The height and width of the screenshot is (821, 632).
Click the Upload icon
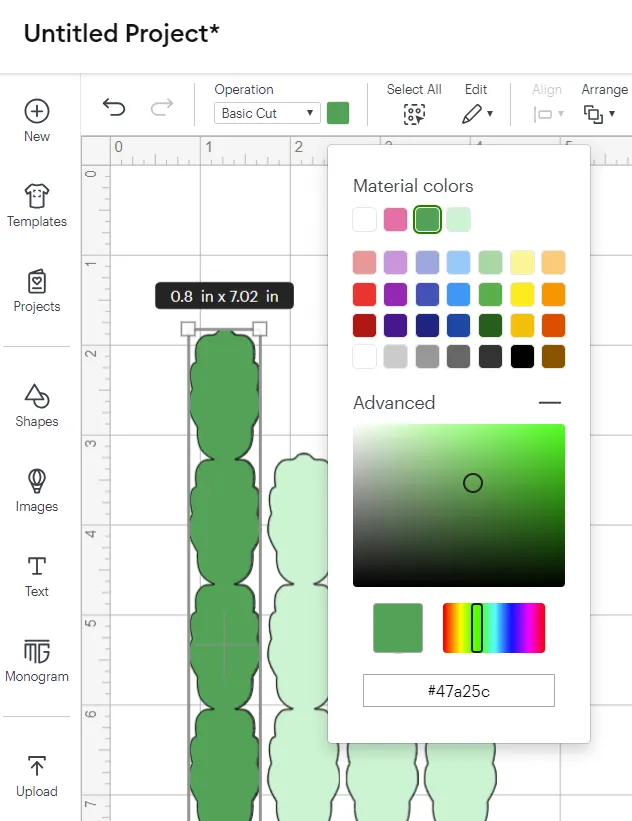[x=37, y=767]
